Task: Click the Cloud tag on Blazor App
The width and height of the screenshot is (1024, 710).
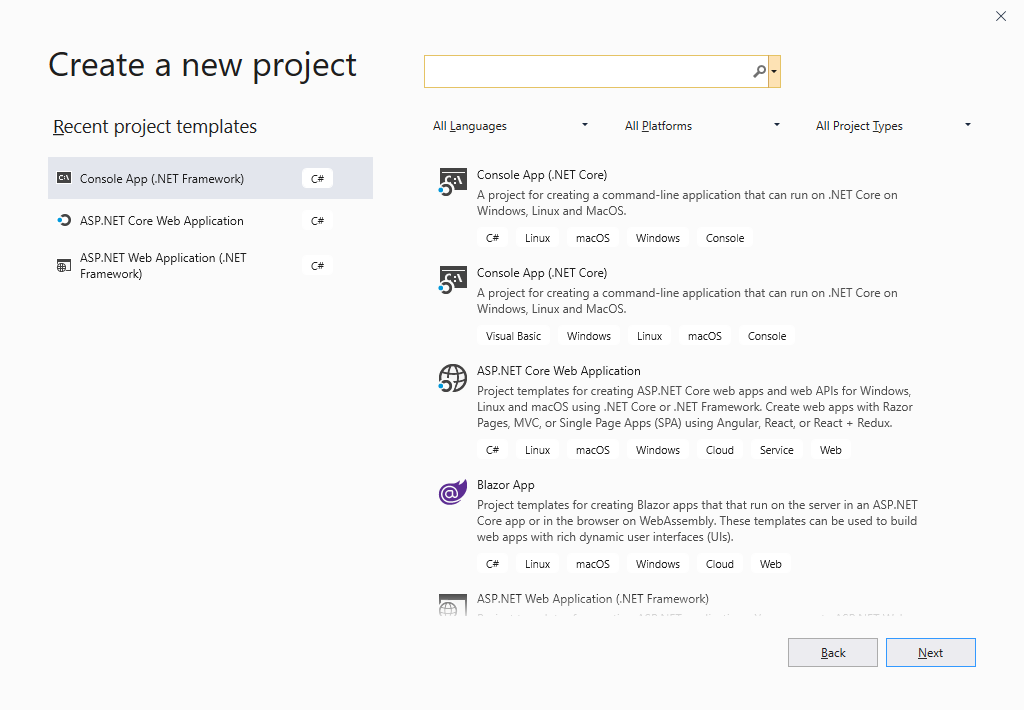Action: 720,564
